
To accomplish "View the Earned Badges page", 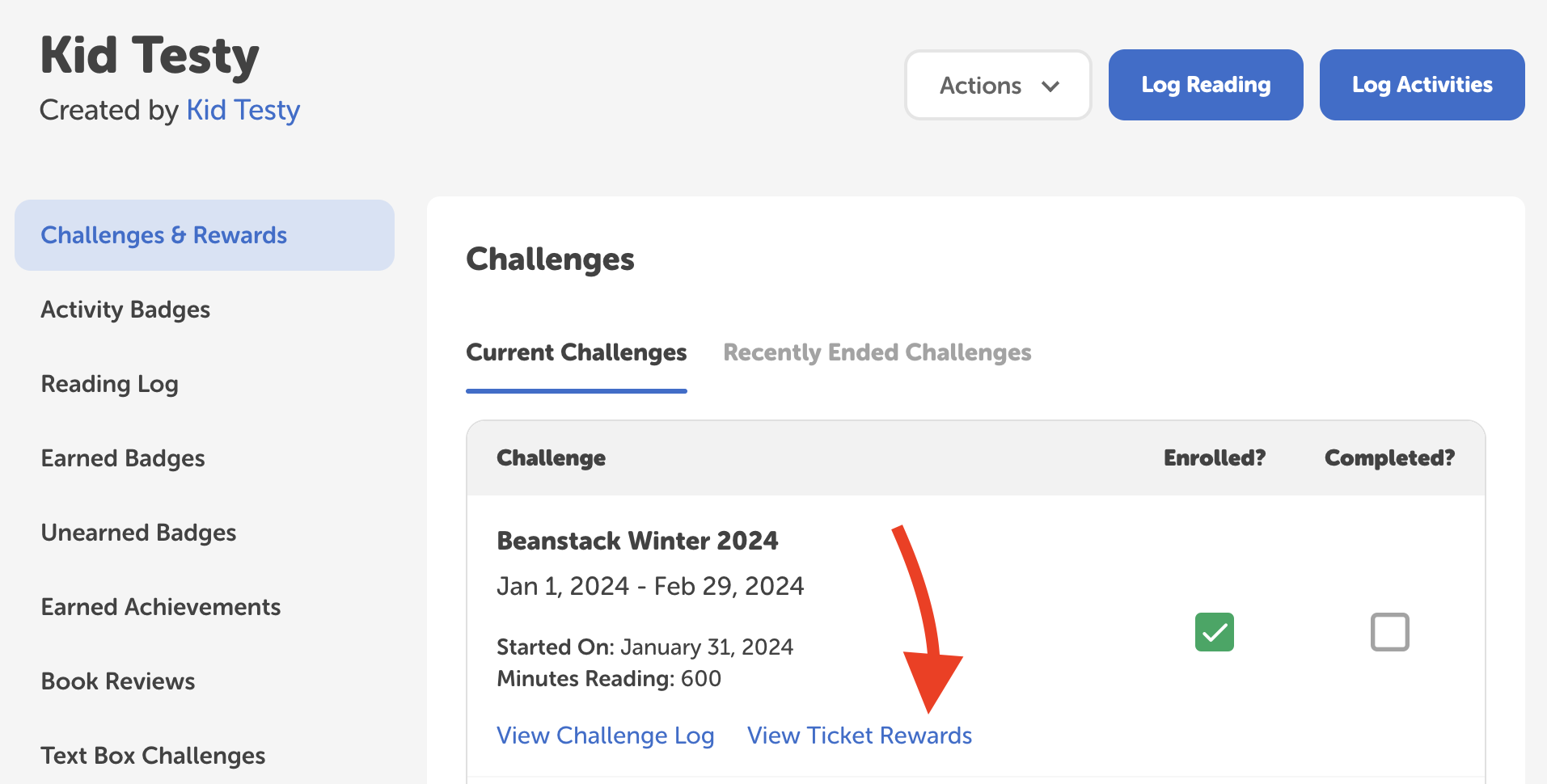I will [x=122, y=457].
